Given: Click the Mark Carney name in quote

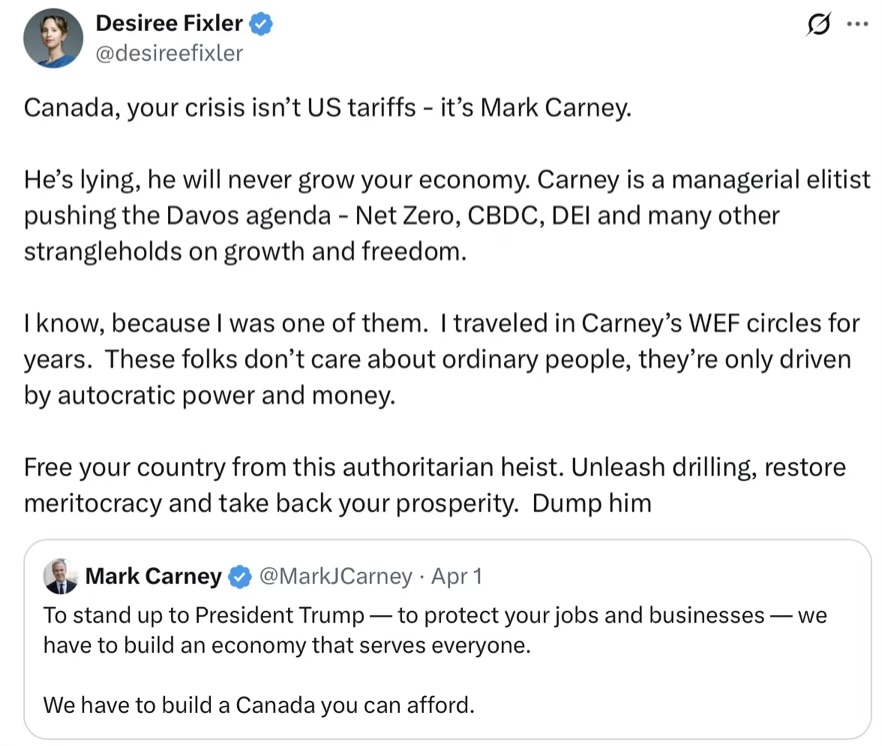Looking at the screenshot, I should [153, 576].
